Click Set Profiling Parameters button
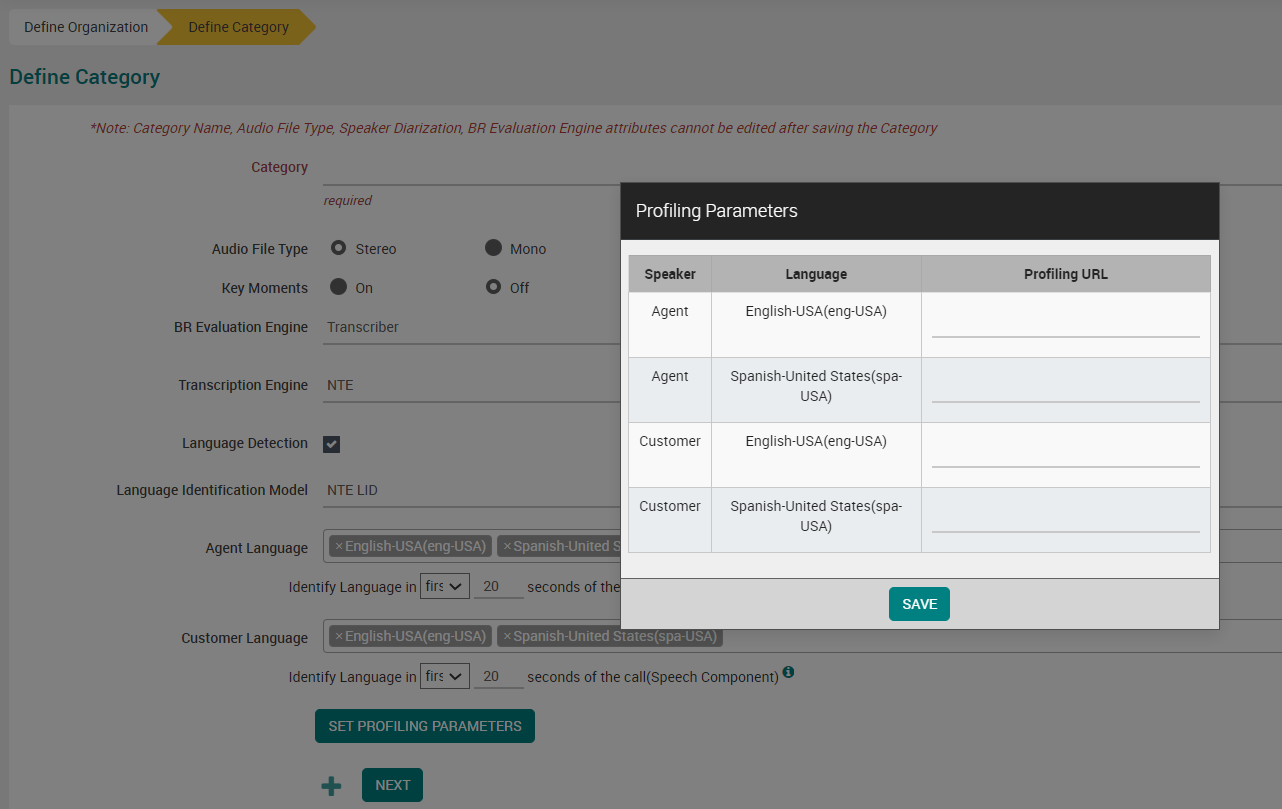This screenshot has height=809, width=1282. click(425, 726)
